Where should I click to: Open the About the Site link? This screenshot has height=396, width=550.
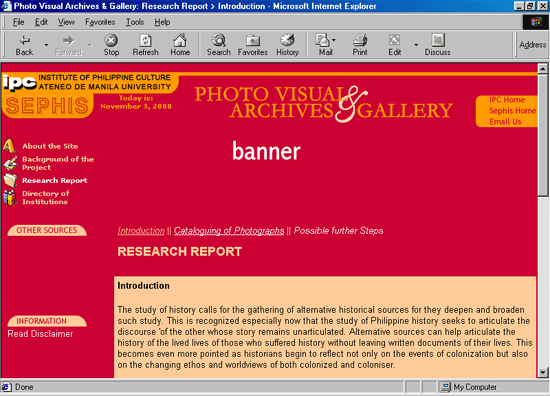50,146
